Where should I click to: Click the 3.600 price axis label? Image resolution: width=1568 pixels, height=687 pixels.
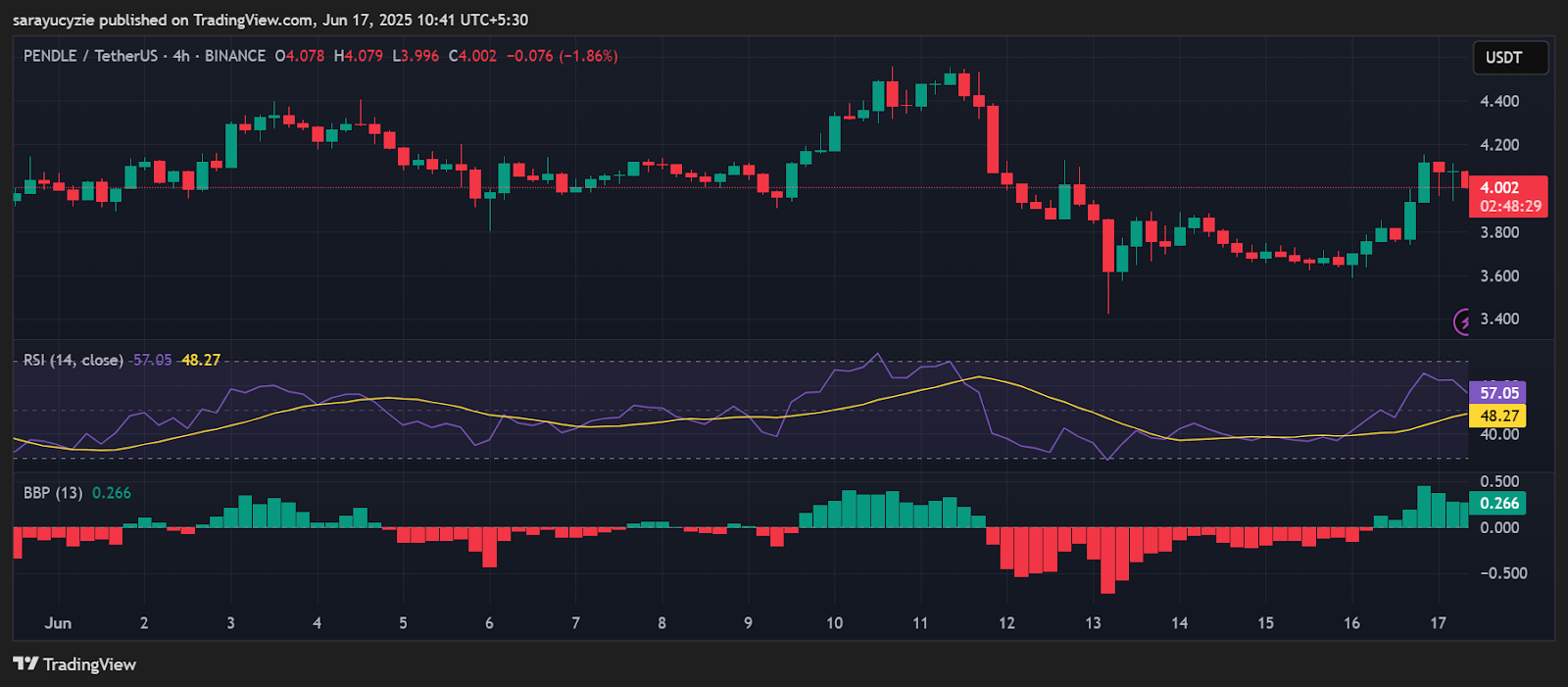[1499, 276]
